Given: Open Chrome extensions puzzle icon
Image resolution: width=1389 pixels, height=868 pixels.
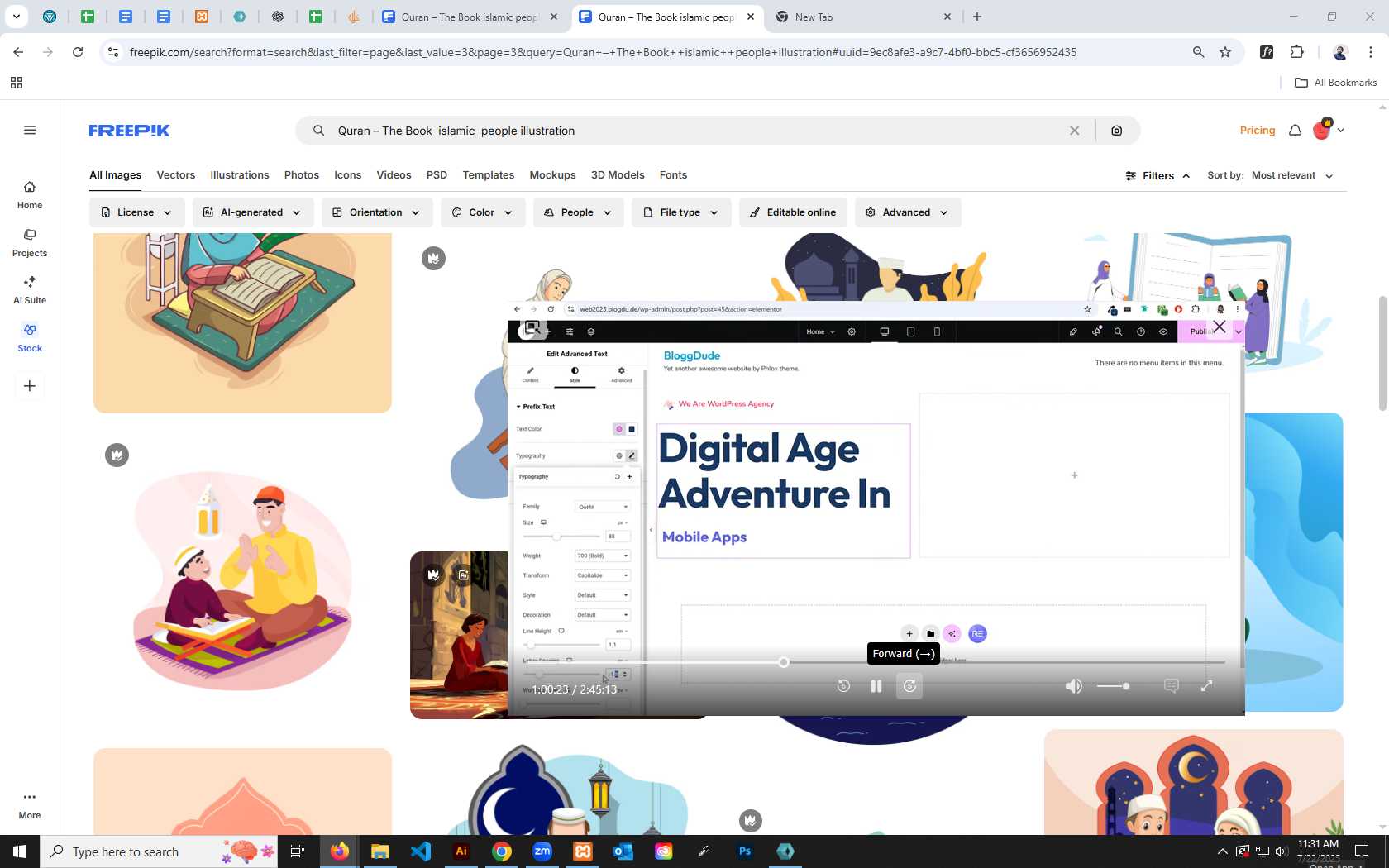Looking at the screenshot, I should (x=1296, y=52).
